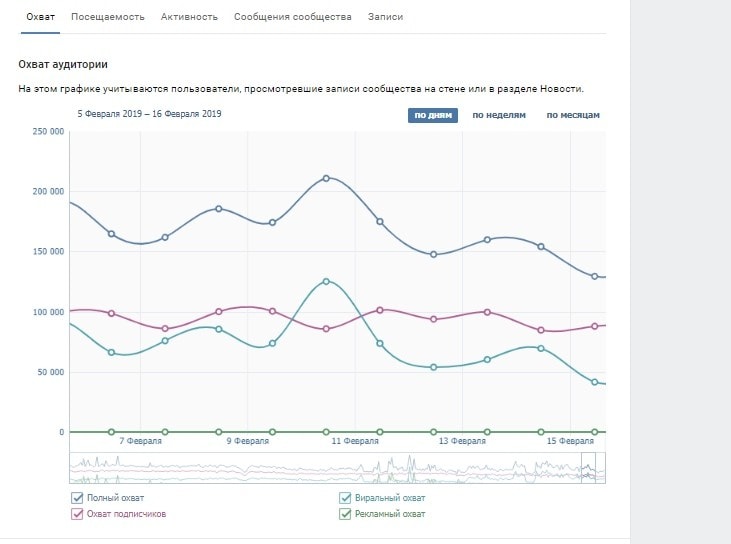Click the last purple Охват подписчиков point
The width and height of the screenshot is (731, 544).
[595, 326]
